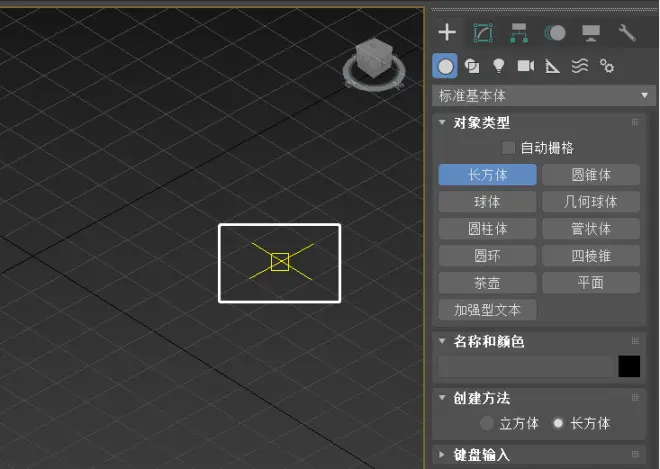
Task: Select the 立方体 radio button
Action: coord(487,423)
